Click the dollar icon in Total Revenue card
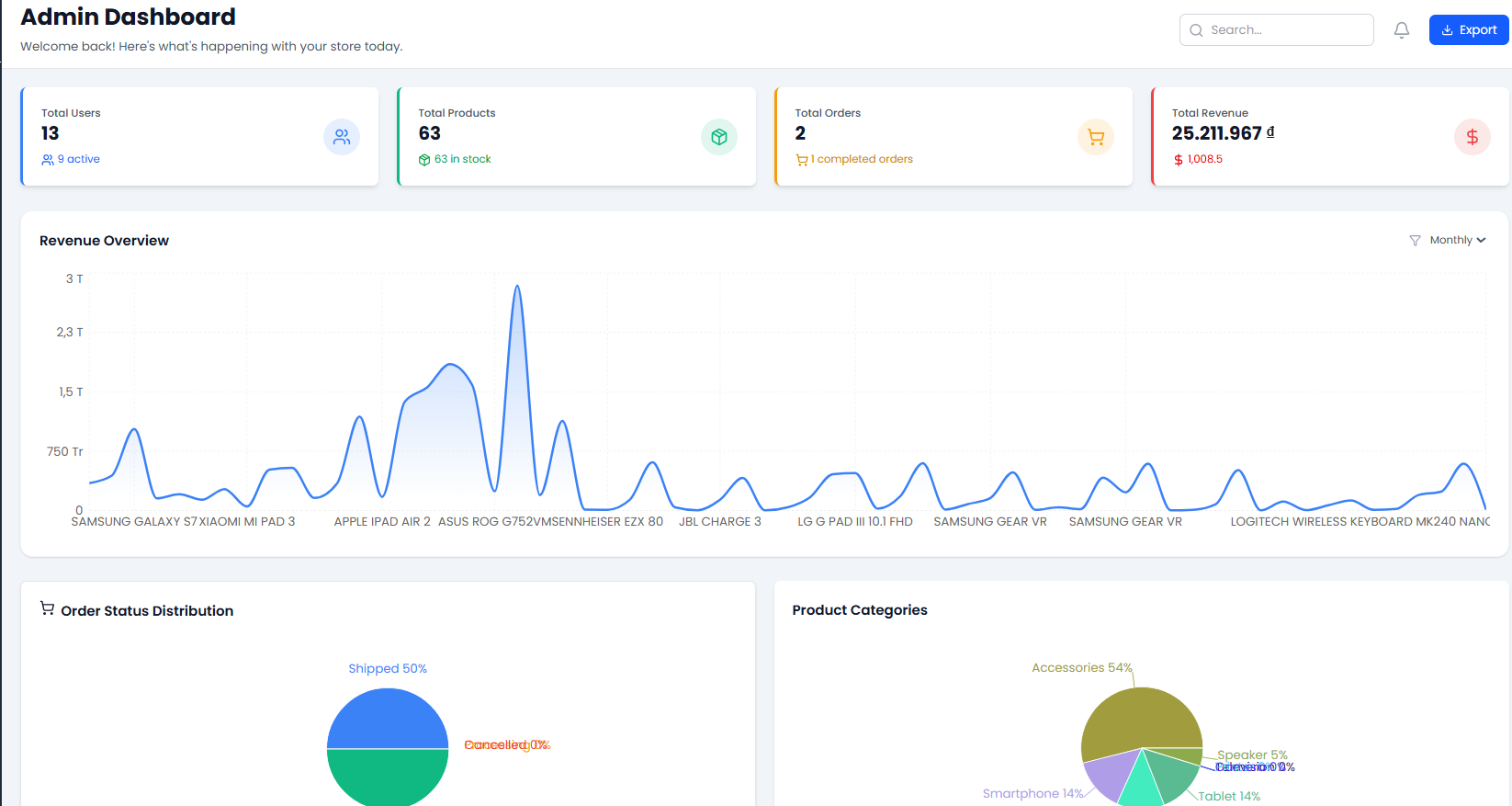 (x=1473, y=137)
